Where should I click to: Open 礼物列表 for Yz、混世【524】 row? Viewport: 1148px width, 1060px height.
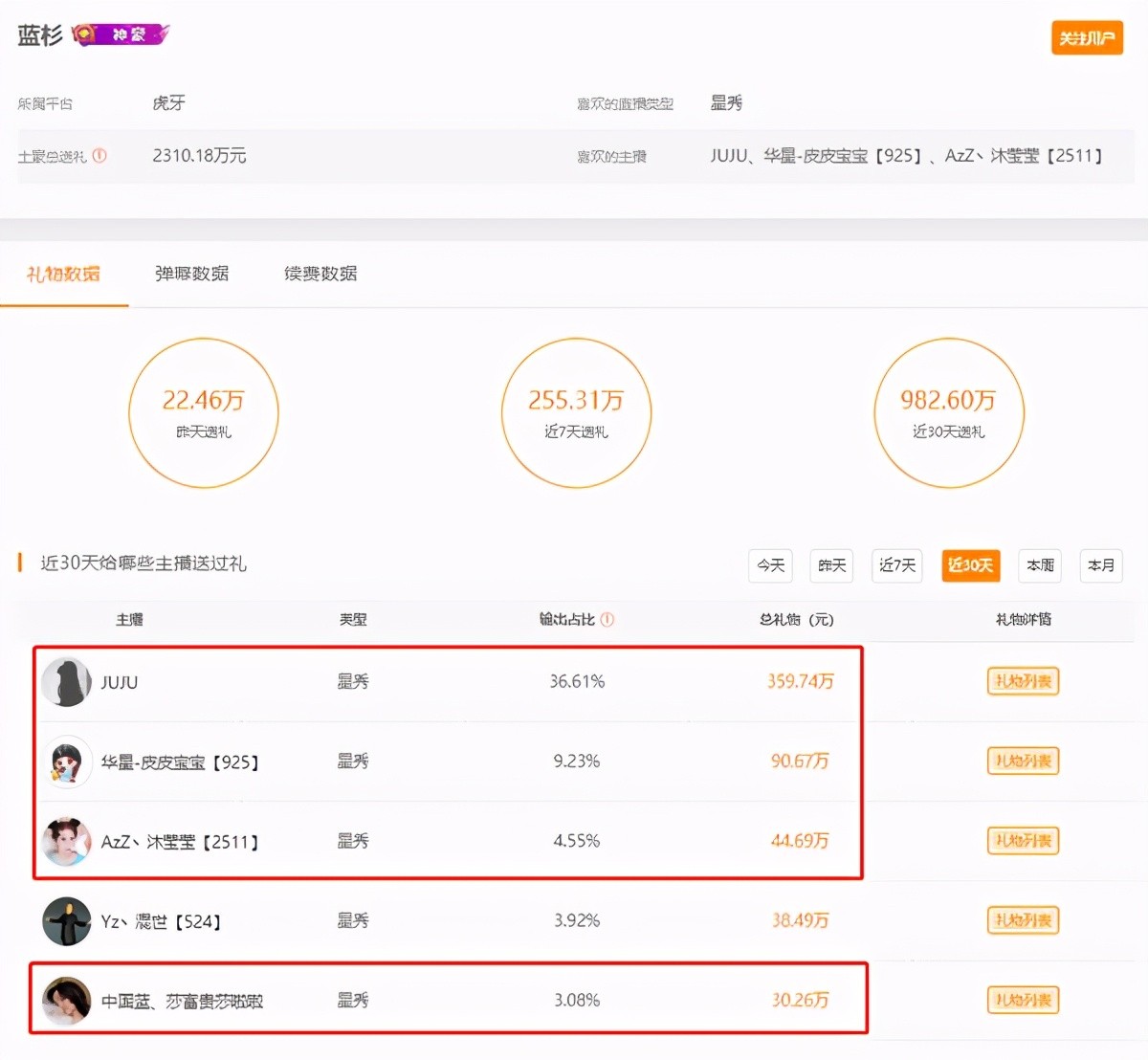pyautogui.click(x=1023, y=920)
